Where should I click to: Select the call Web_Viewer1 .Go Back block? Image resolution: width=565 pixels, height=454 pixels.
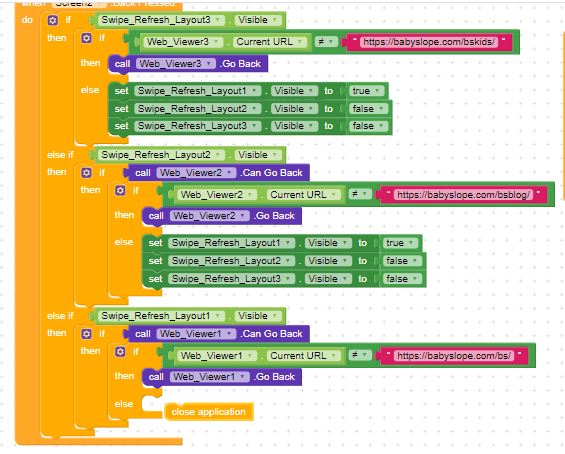click(222, 377)
